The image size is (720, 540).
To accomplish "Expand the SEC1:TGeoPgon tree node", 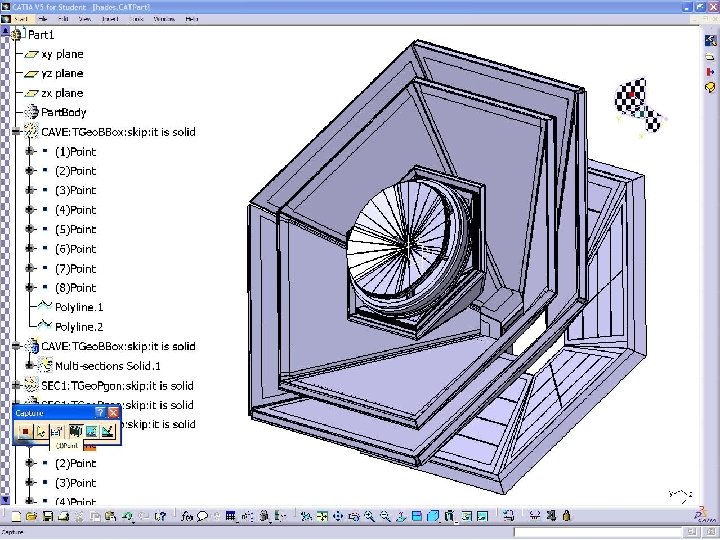I will coord(17,385).
